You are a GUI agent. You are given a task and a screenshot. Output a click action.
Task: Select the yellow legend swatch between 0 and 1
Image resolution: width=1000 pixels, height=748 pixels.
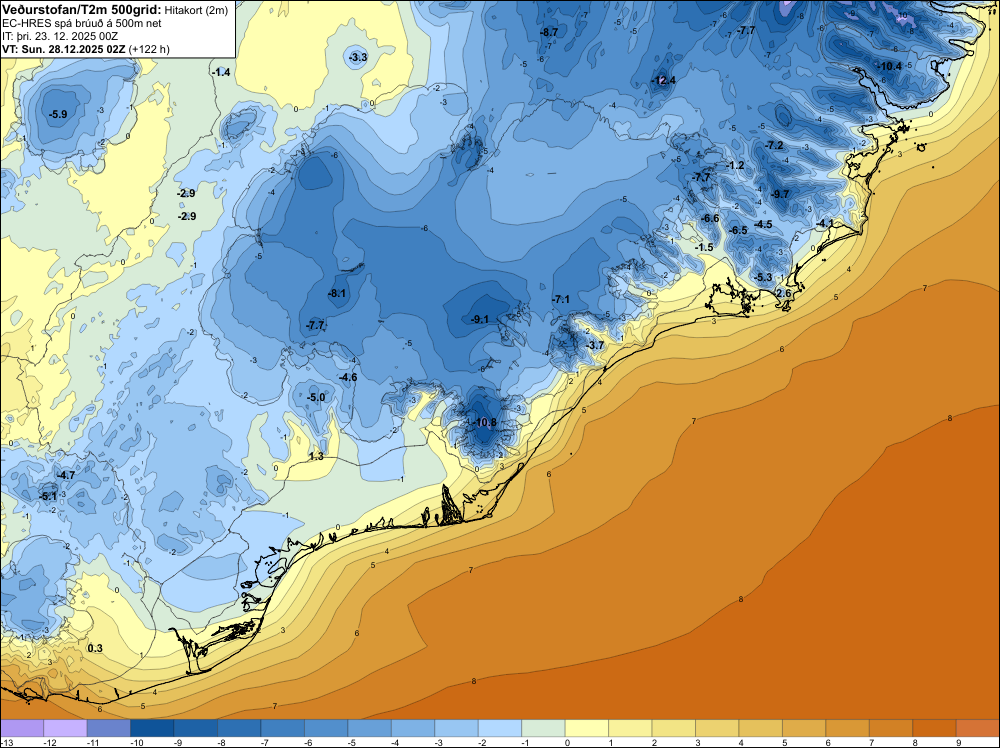(x=587, y=728)
